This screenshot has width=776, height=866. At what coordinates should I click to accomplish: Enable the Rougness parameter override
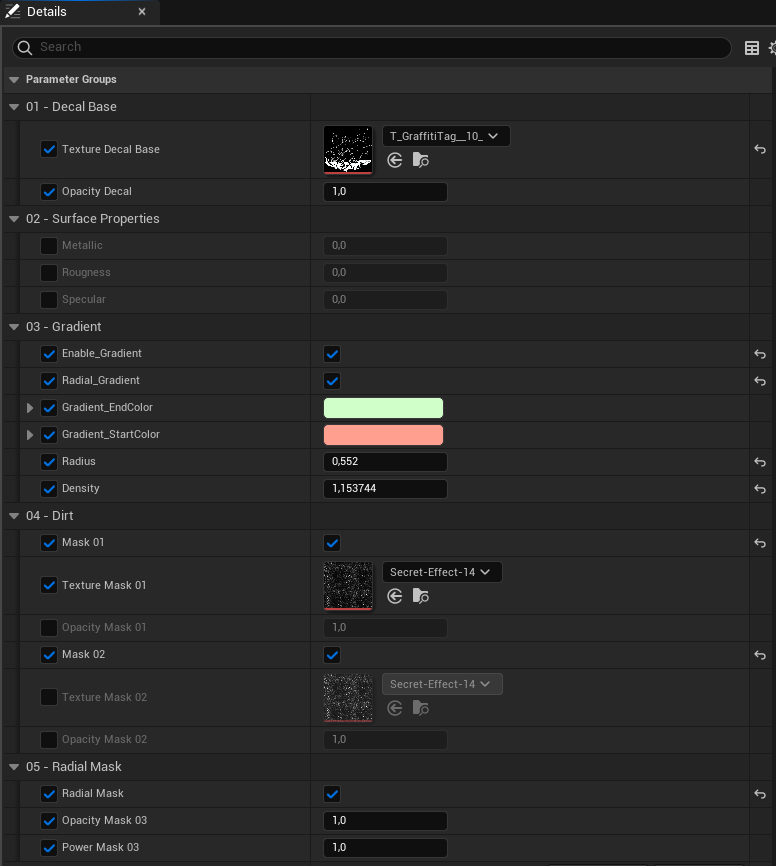point(49,273)
